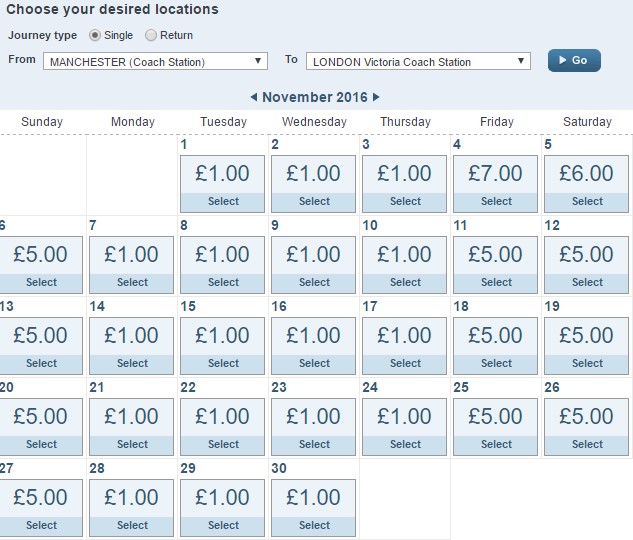Pick the £6.00 fare on November 5
Image resolution: width=633 pixels, height=540 pixels.
click(x=586, y=184)
